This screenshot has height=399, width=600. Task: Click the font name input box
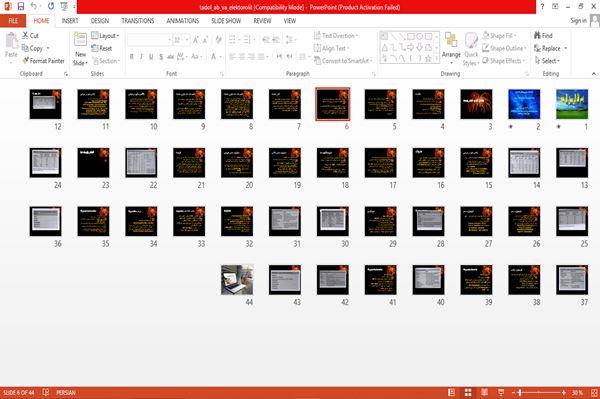coord(149,39)
